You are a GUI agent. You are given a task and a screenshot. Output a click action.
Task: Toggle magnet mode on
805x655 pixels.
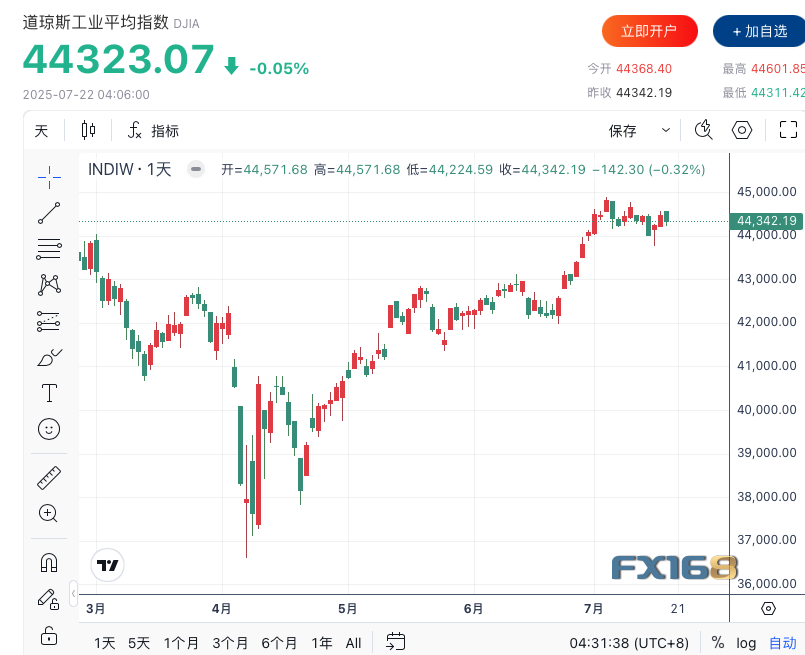pos(48,563)
